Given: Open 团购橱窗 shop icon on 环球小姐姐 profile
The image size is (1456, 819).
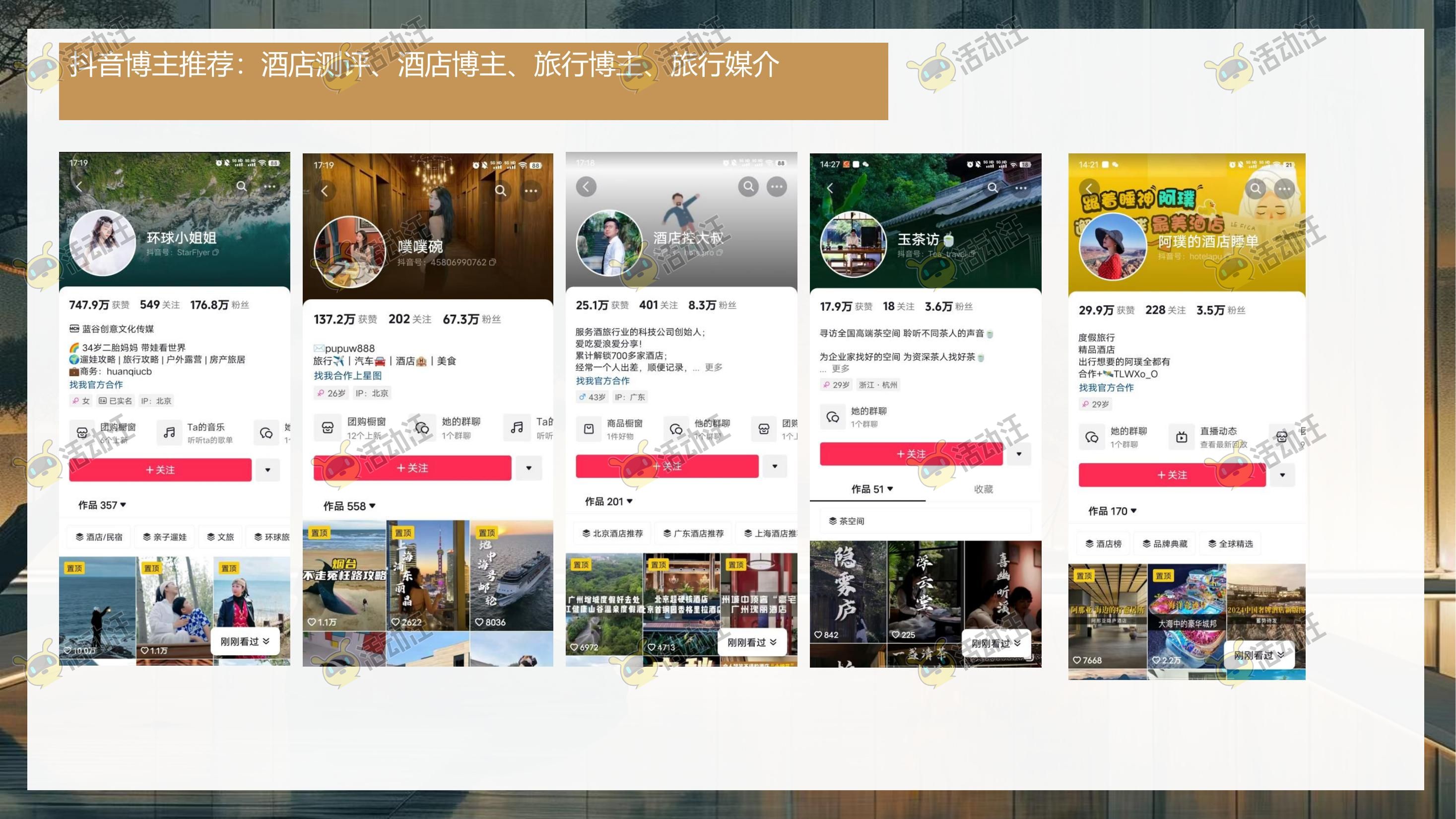Looking at the screenshot, I should coord(82,432).
